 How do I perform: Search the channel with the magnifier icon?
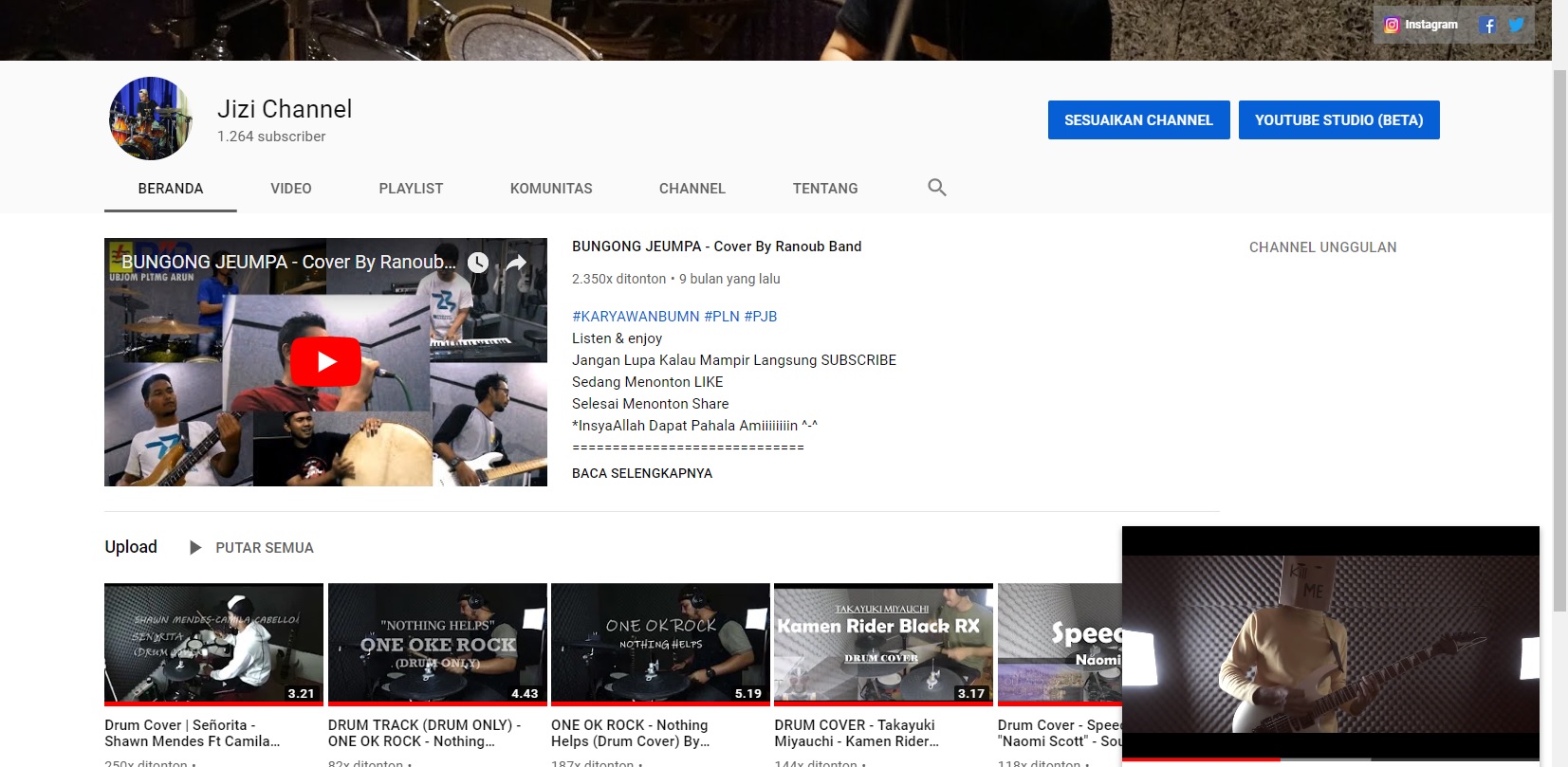(x=937, y=188)
